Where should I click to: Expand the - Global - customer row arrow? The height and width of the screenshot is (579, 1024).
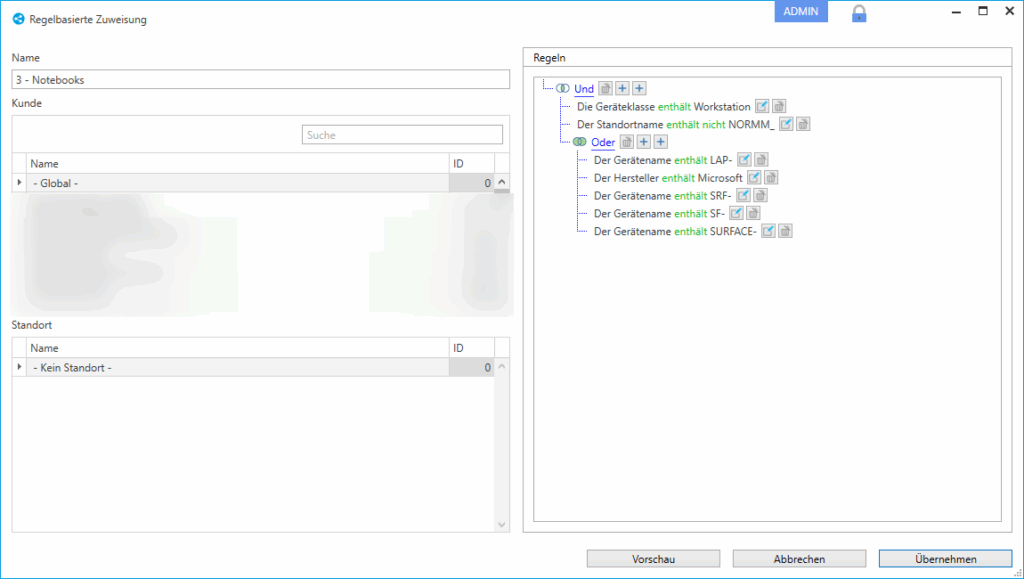pos(19,183)
